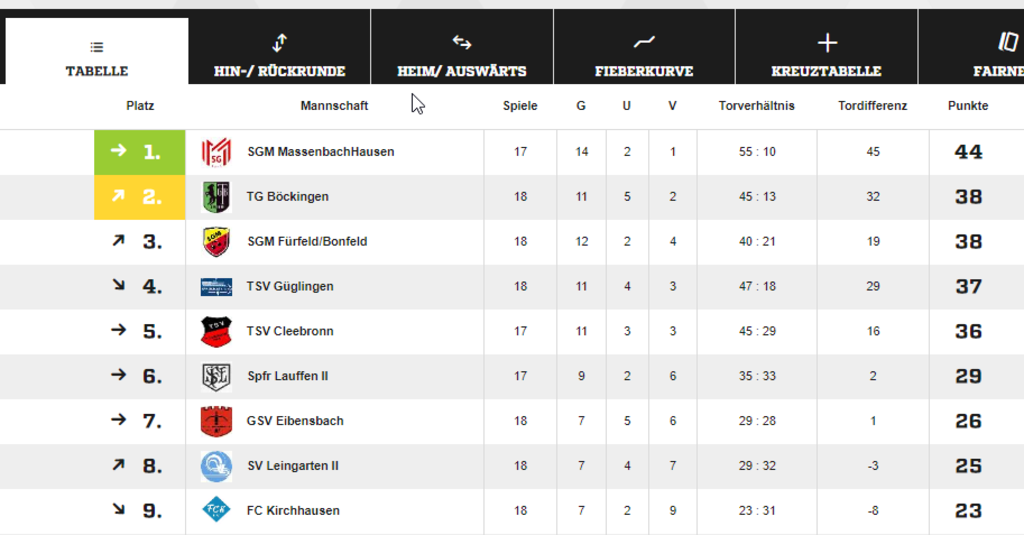Show the Fieberkurve tab
Image resolution: width=1024 pixels, height=535 pixels.
coord(644,57)
